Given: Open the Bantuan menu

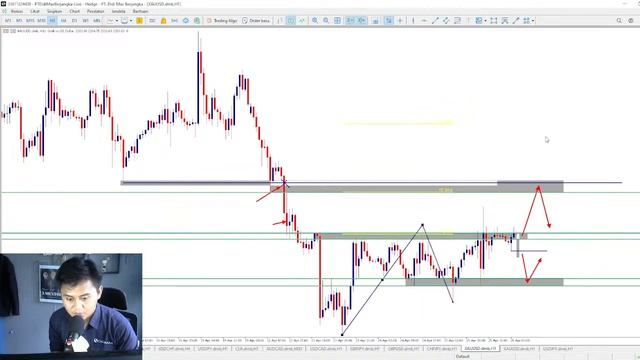Looking at the screenshot, I should pos(140,11).
